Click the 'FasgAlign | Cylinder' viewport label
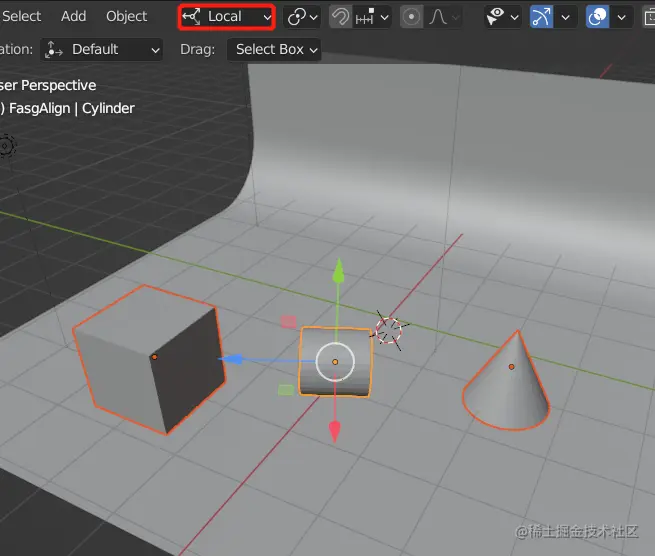This screenshot has height=556, width=655. 72,108
